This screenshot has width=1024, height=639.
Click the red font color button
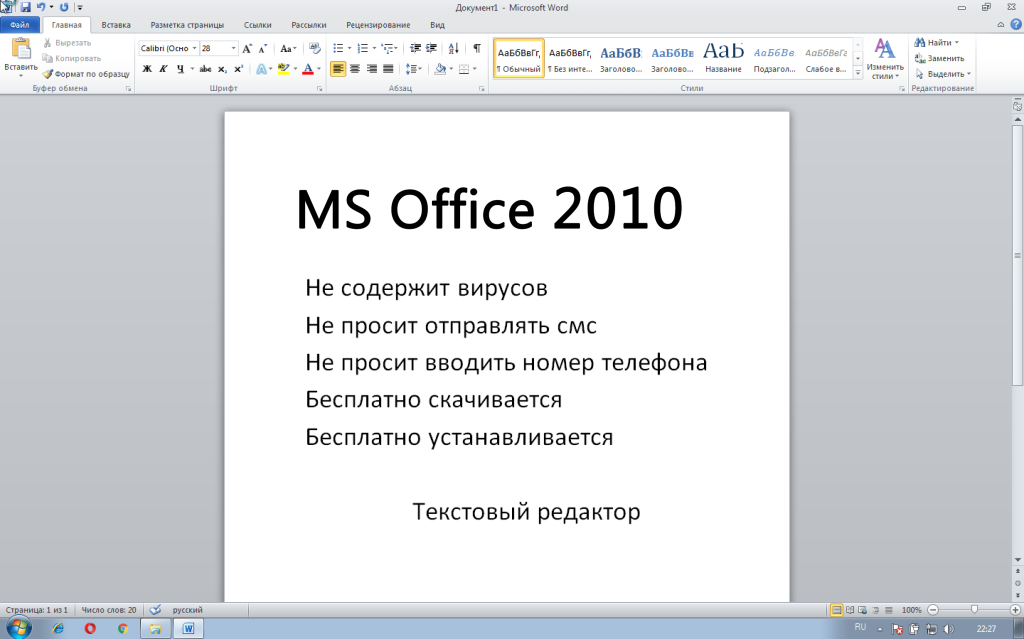pyautogui.click(x=308, y=69)
